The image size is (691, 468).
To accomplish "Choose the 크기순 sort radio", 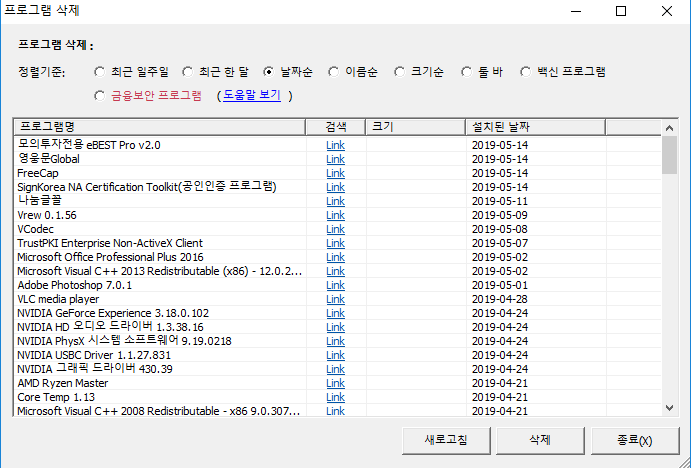I will (399, 72).
